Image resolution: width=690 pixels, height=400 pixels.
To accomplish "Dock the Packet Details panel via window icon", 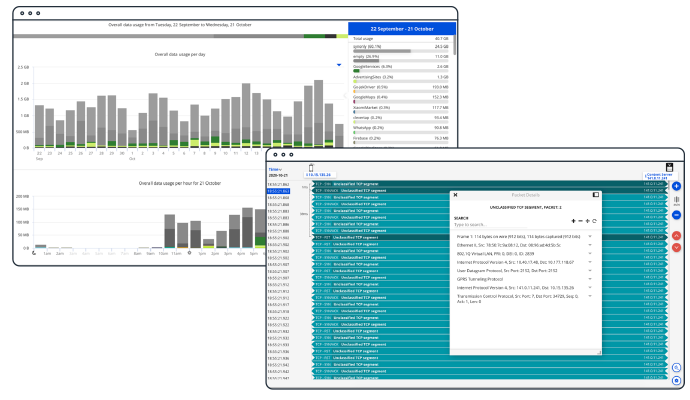I will pos(595,194).
